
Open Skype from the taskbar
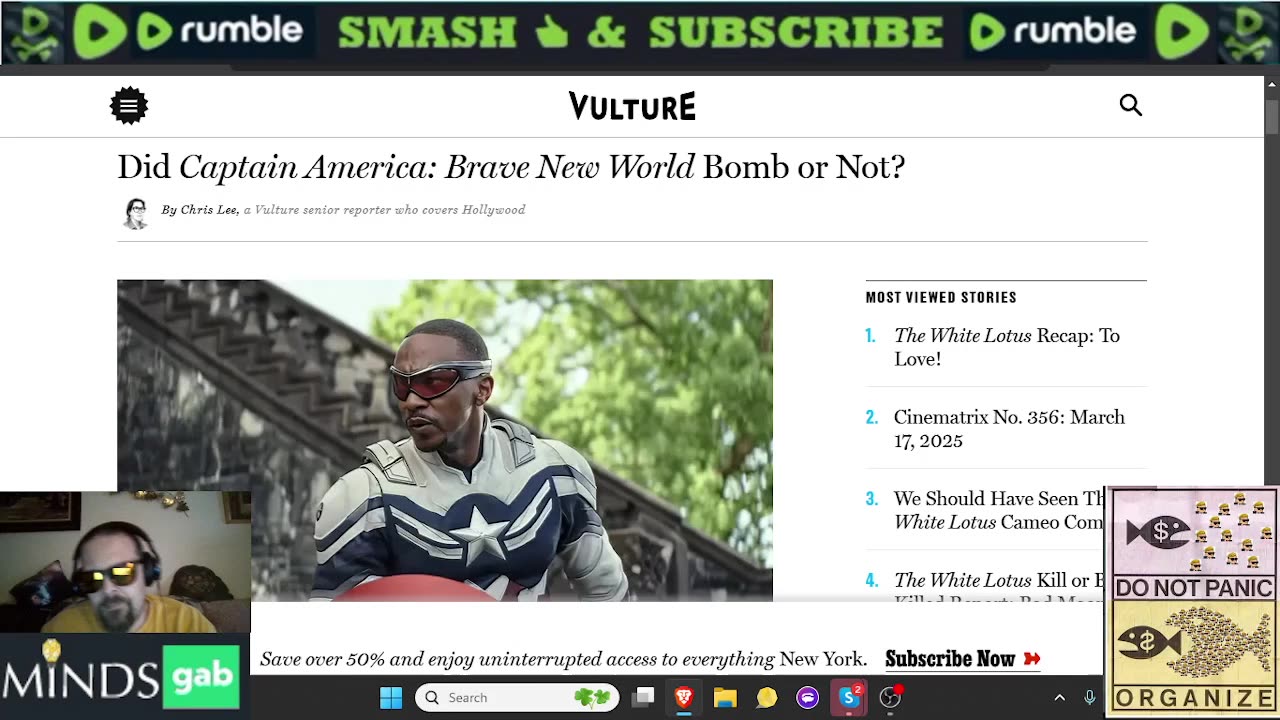click(849, 697)
